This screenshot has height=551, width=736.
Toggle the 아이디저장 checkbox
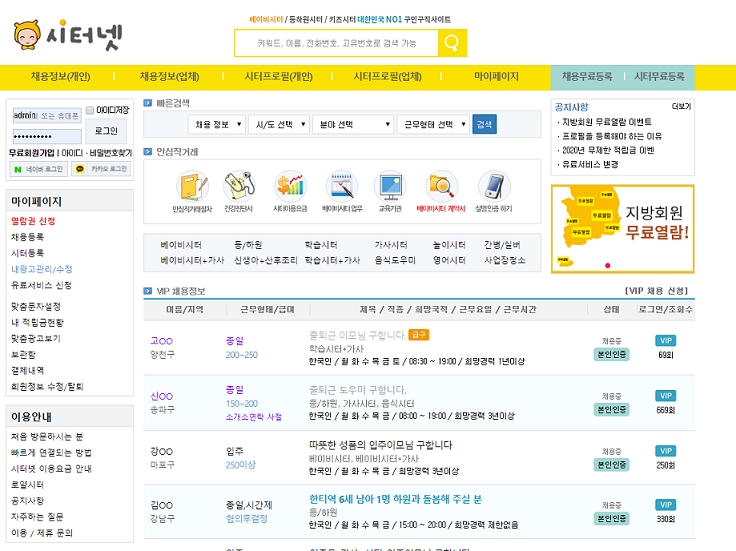(x=90, y=110)
